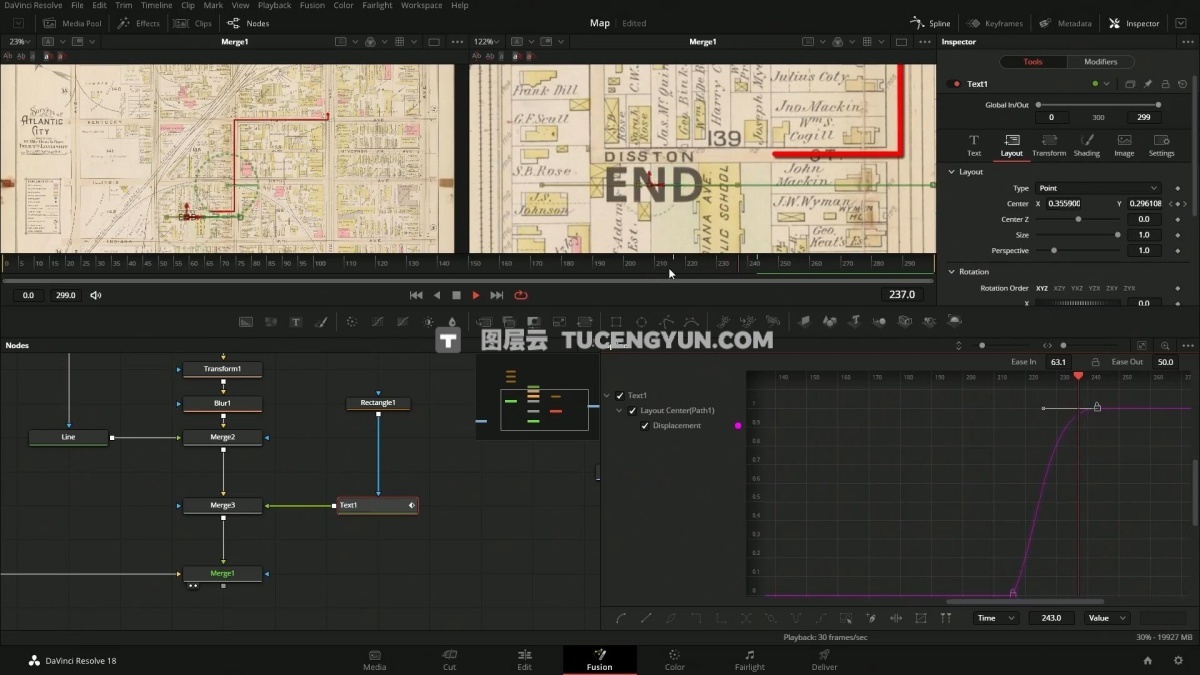Add an Ellipse mask from the toolbar

641,322
